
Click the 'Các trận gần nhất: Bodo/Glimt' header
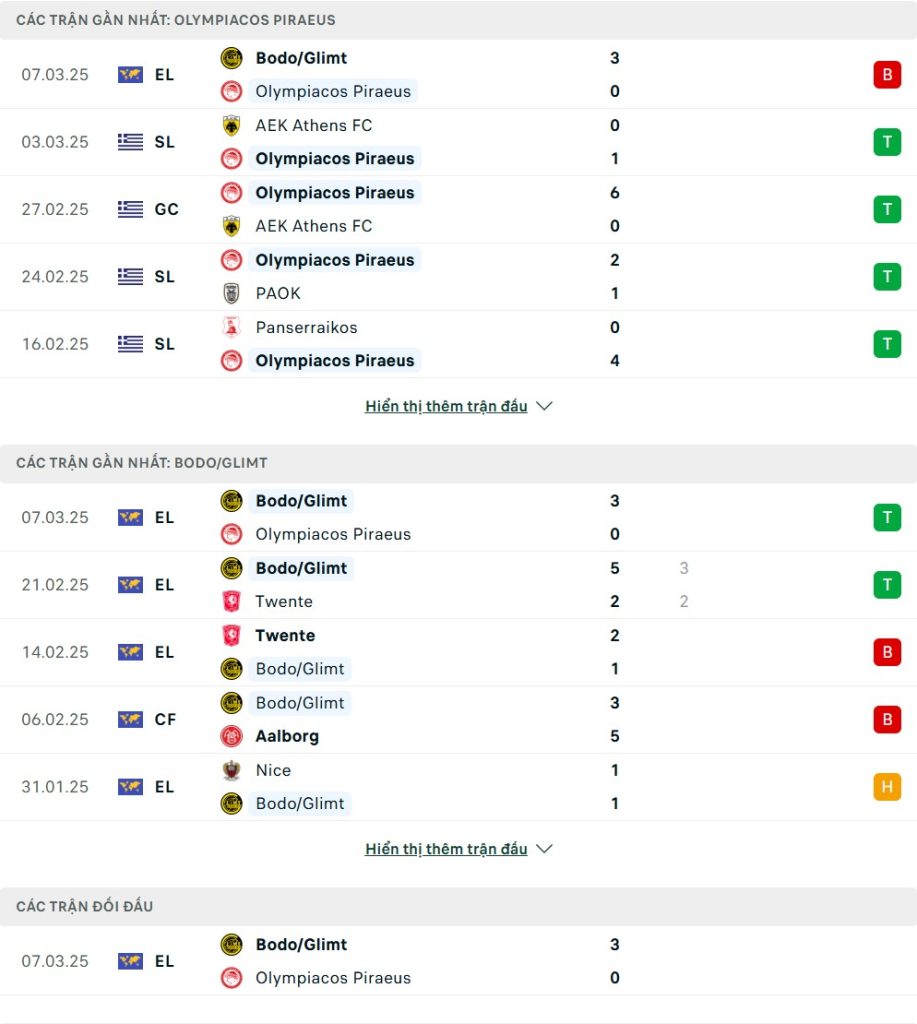pos(142,463)
